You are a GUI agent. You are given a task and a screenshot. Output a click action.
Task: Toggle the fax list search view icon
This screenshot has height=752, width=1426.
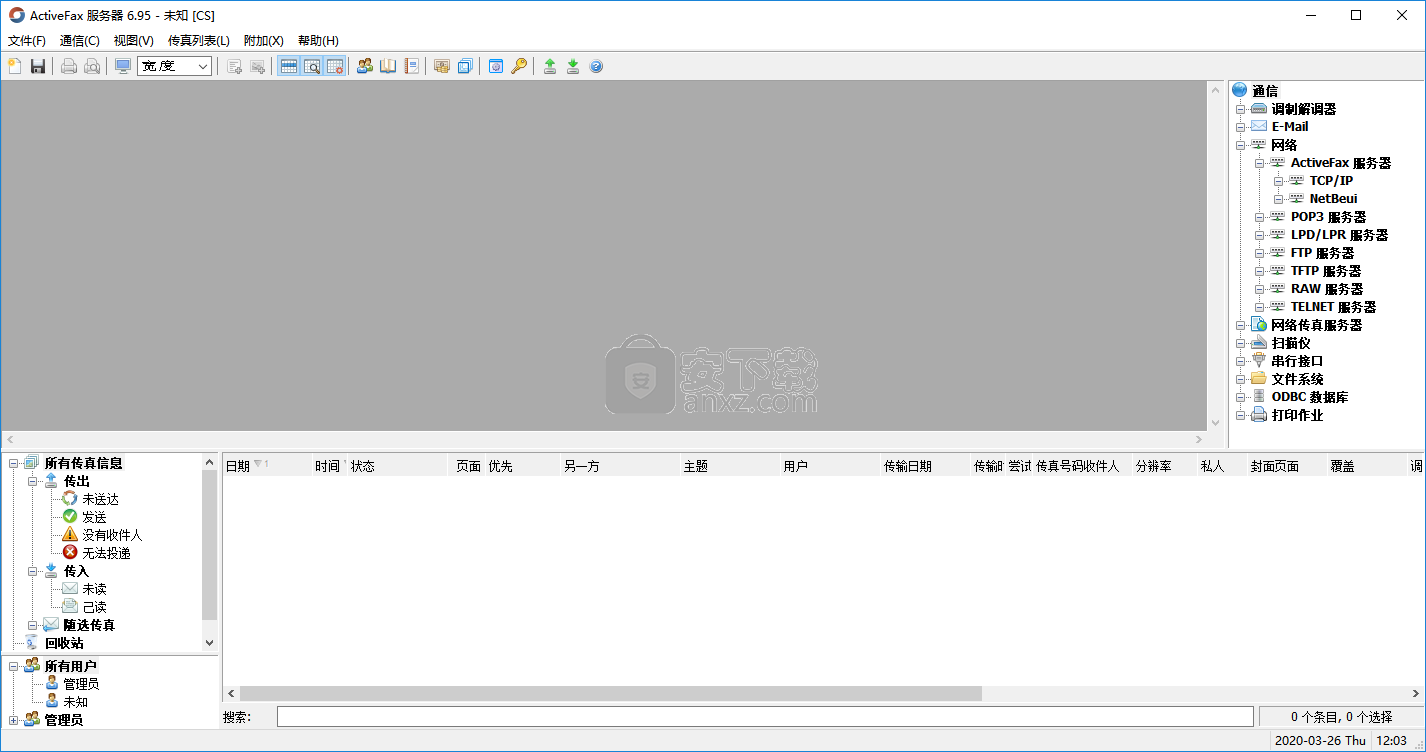pyautogui.click(x=311, y=66)
